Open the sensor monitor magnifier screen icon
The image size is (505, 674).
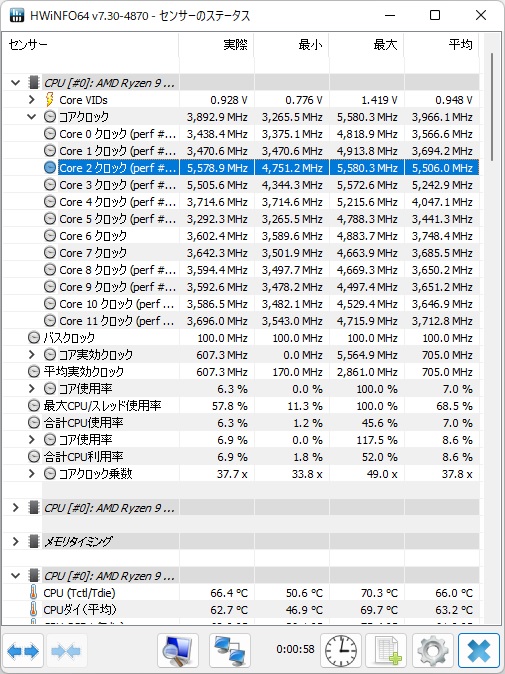178,651
